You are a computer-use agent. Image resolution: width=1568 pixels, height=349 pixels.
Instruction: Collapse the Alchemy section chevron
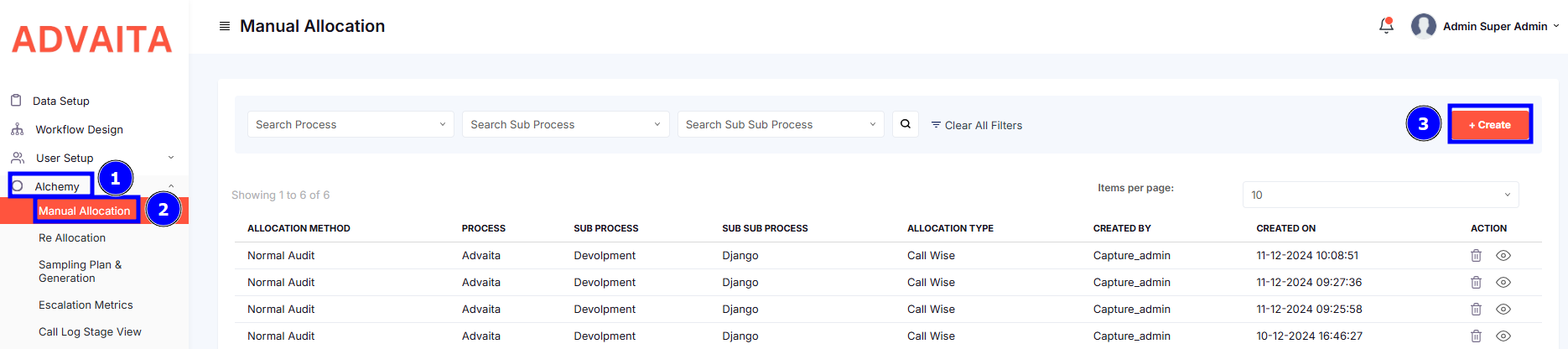pyautogui.click(x=171, y=186)
